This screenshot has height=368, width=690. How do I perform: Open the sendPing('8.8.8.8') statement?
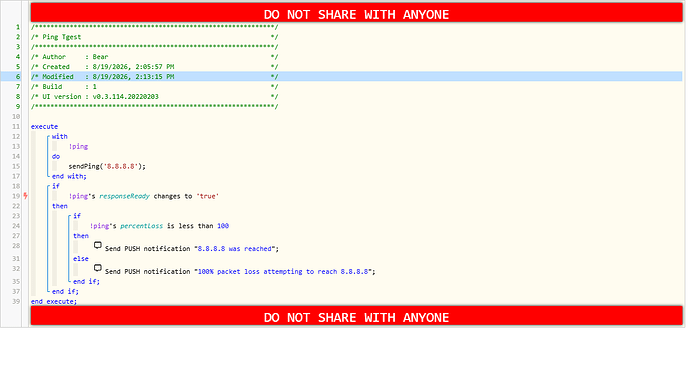107,166
